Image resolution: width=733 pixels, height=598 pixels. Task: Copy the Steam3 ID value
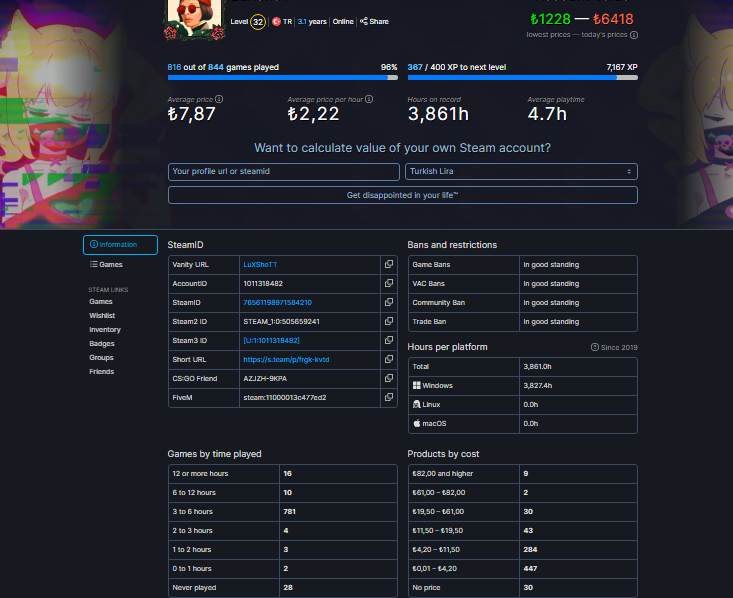point(388,340)
